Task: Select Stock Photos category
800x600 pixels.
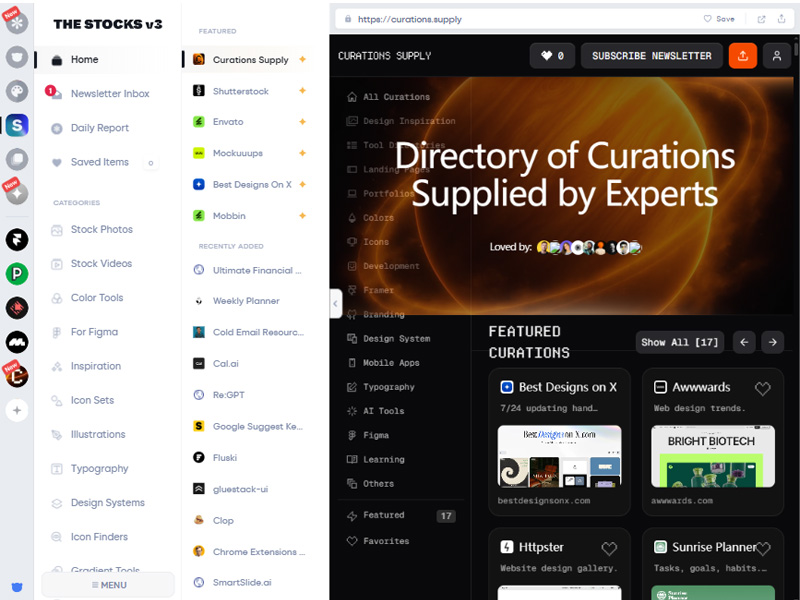Action: 101,230
